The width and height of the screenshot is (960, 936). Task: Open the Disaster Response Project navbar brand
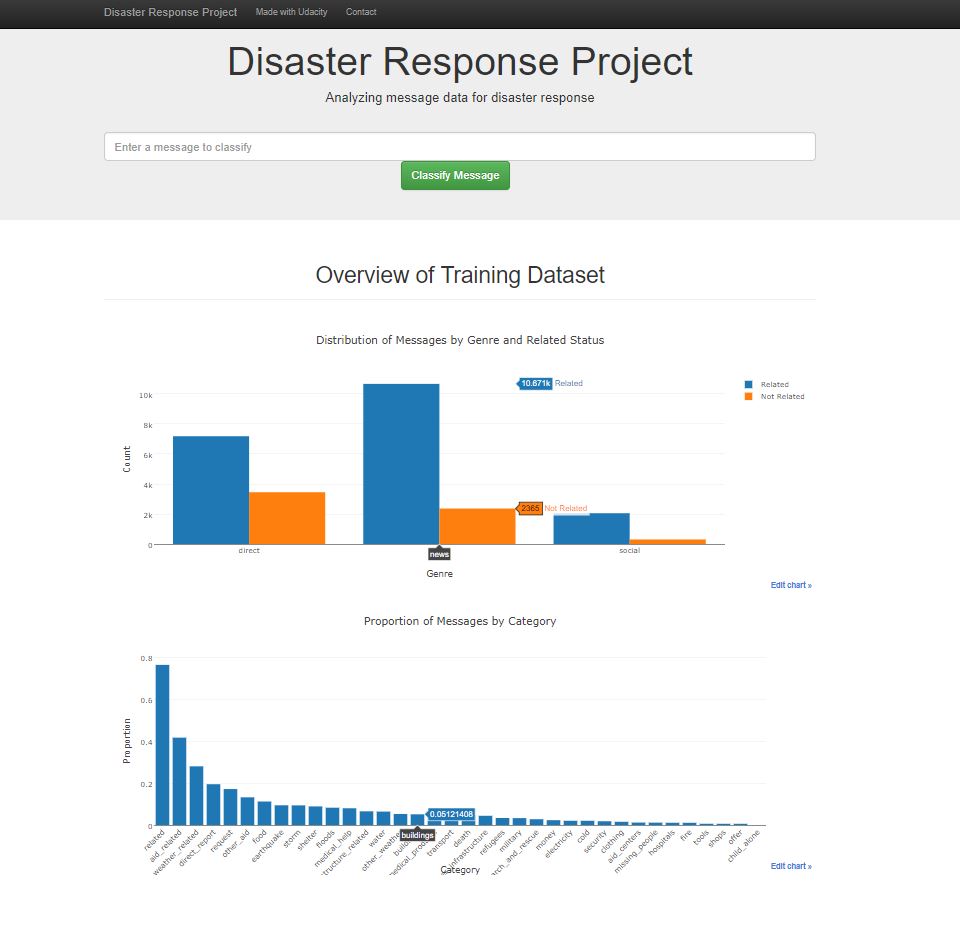[x=170, y=12]
